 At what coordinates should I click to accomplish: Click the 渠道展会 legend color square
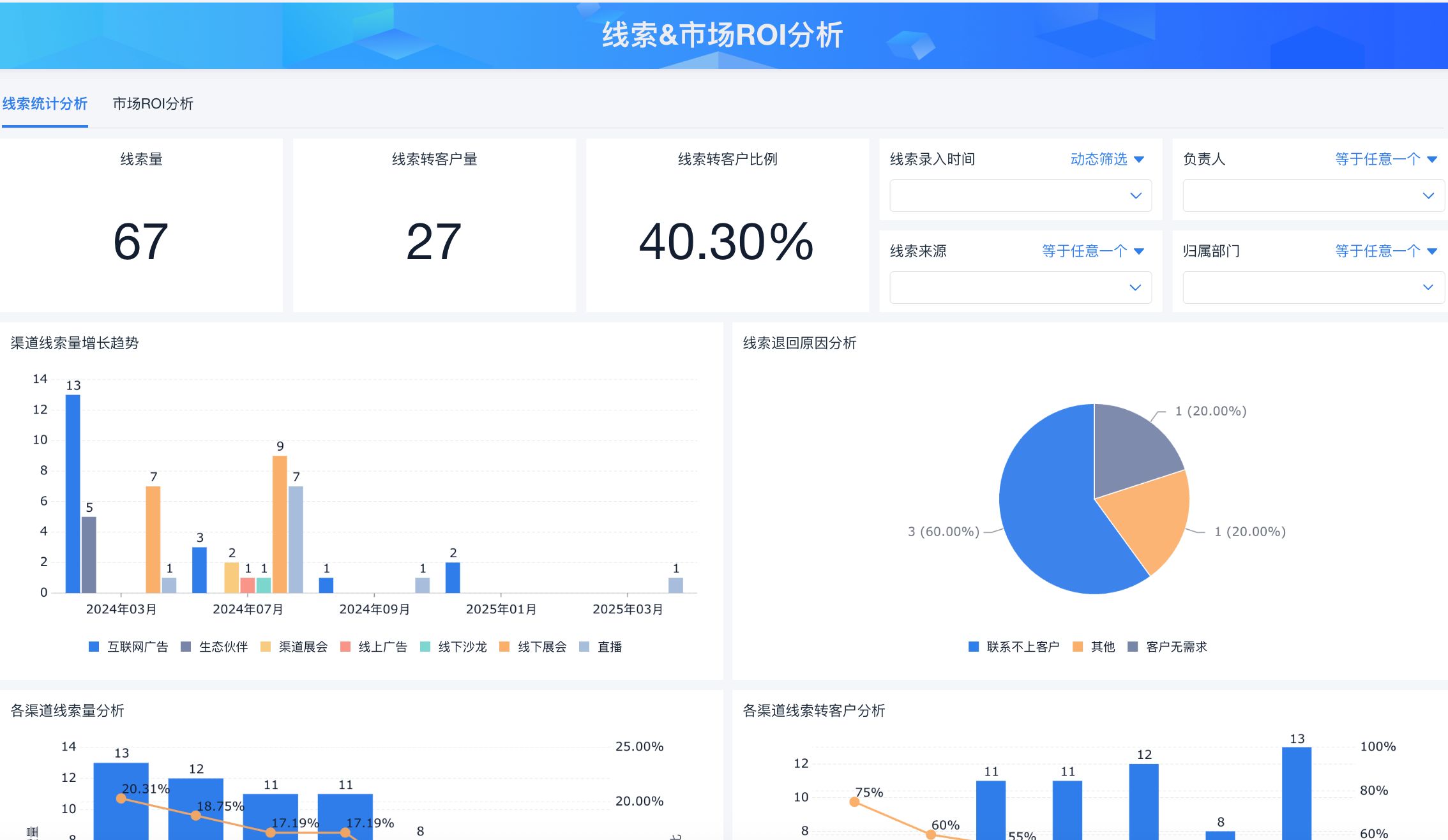266,647
